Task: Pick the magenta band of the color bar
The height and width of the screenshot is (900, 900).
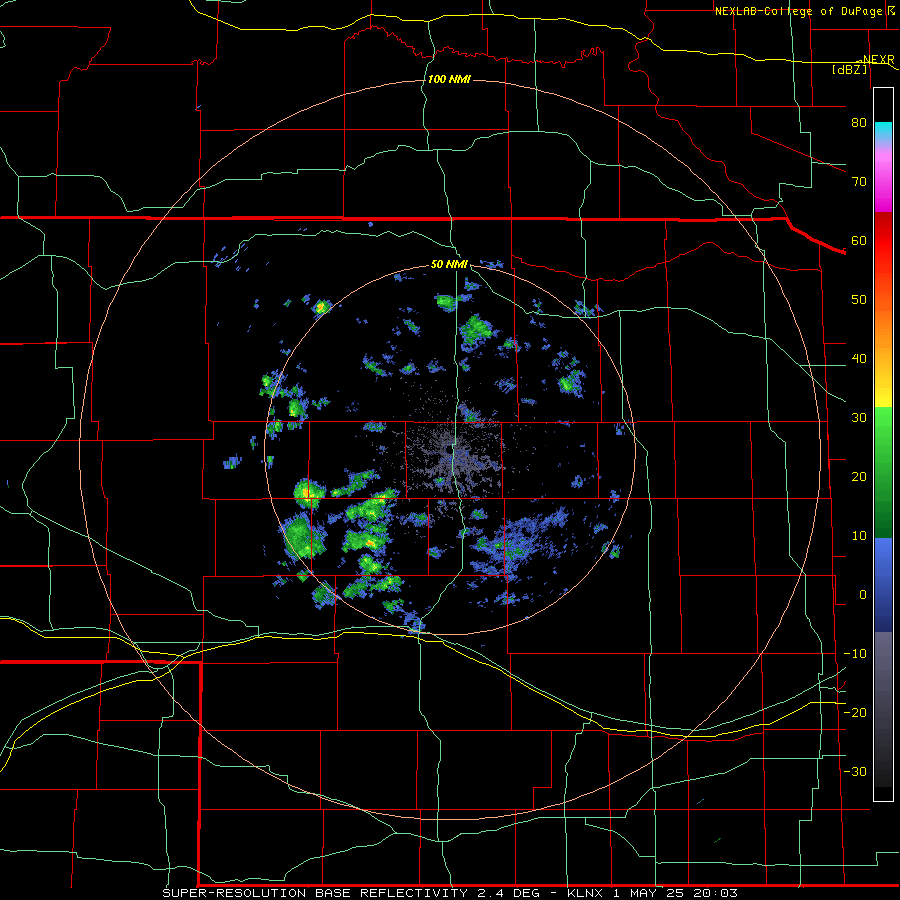Action: (x=883, y=181)
